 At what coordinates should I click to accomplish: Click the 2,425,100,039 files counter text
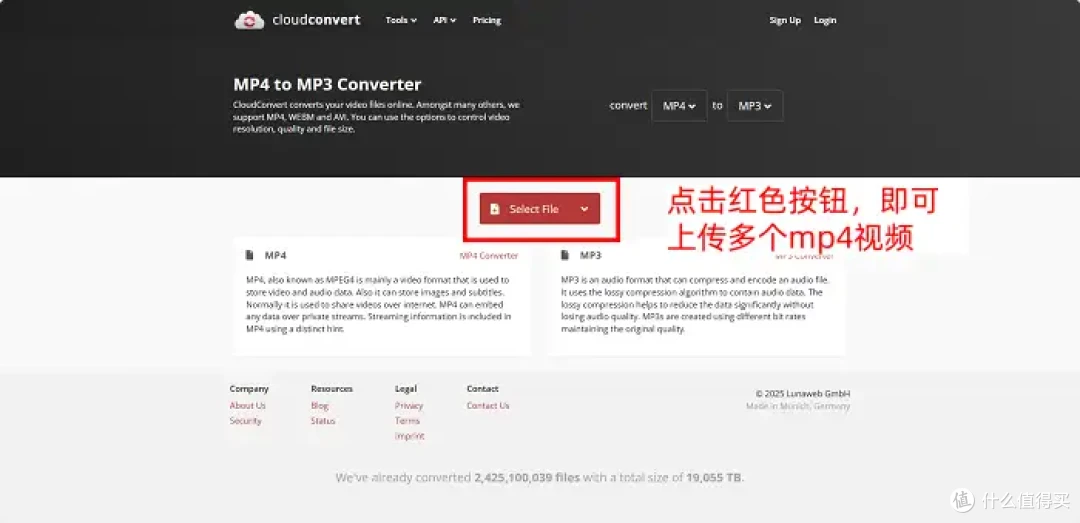527,478
